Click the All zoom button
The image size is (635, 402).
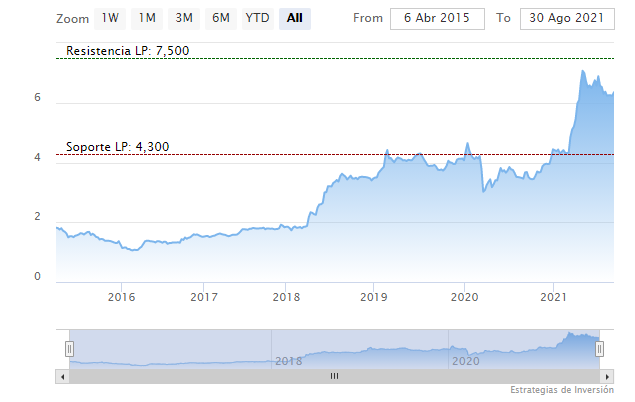[294, 18]
